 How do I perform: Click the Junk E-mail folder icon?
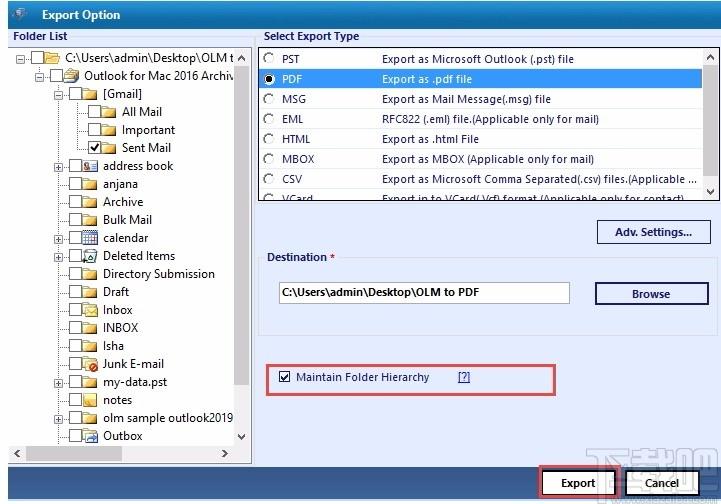(x=90, y=364)
